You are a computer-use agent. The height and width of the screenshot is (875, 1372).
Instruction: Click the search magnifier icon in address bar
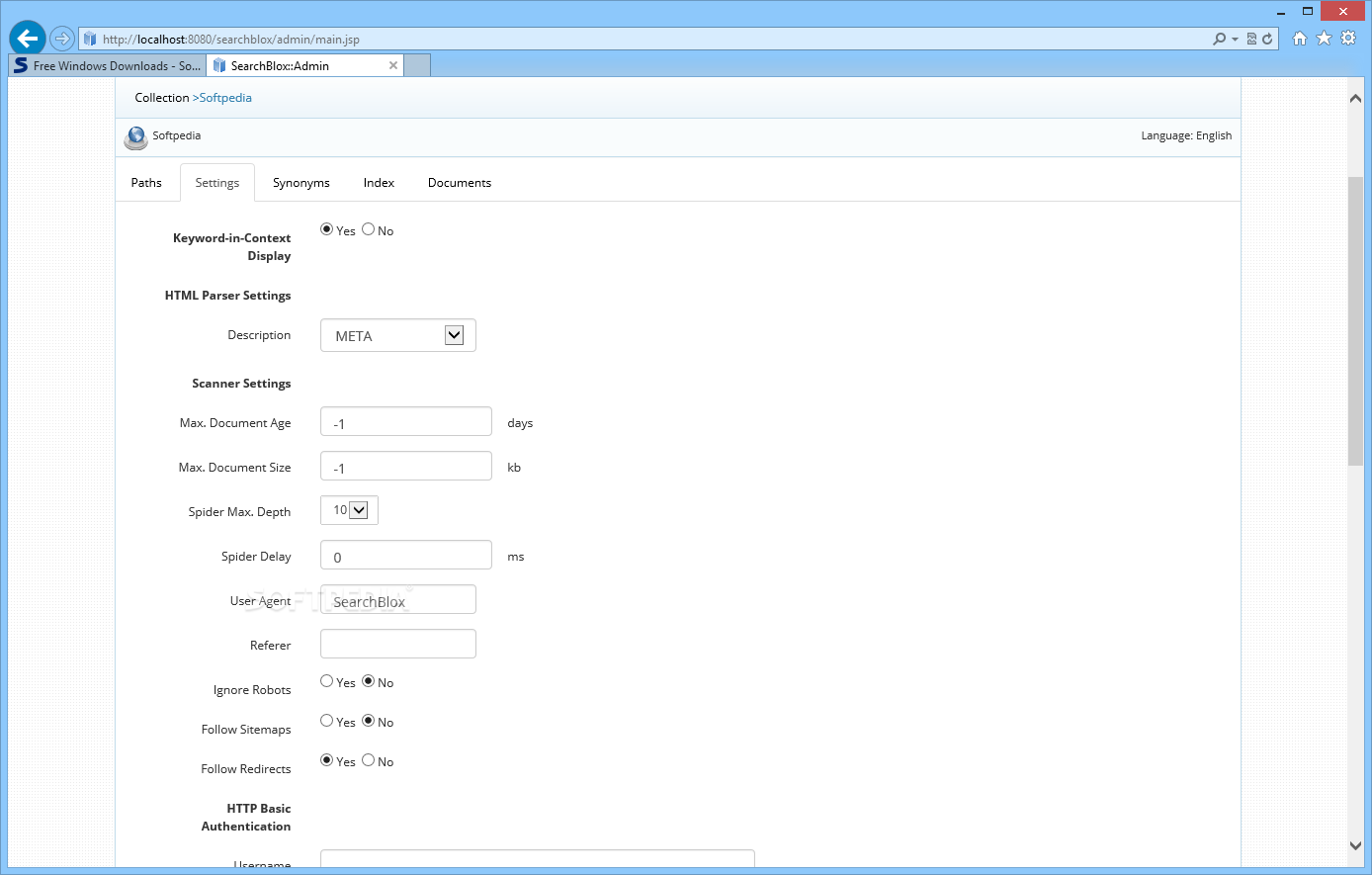[x=1220, y=39]
